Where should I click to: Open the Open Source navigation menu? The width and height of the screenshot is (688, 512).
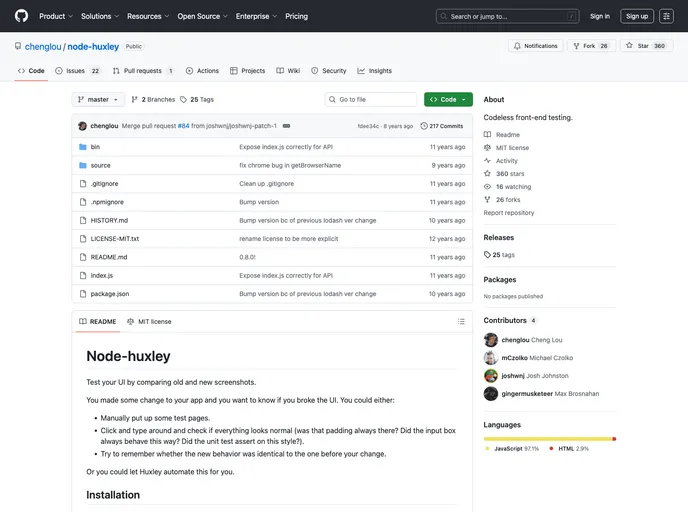(202, 16)
